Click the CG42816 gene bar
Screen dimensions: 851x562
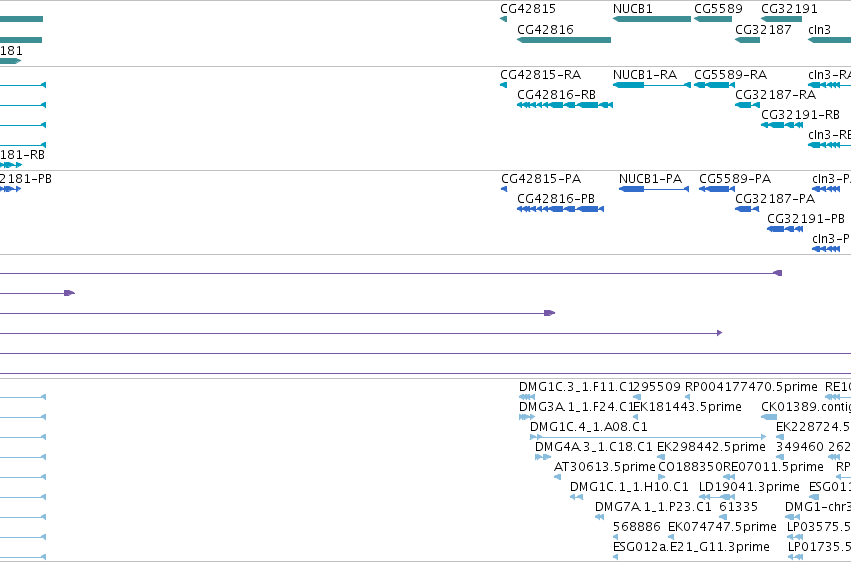tap(564, 40)
